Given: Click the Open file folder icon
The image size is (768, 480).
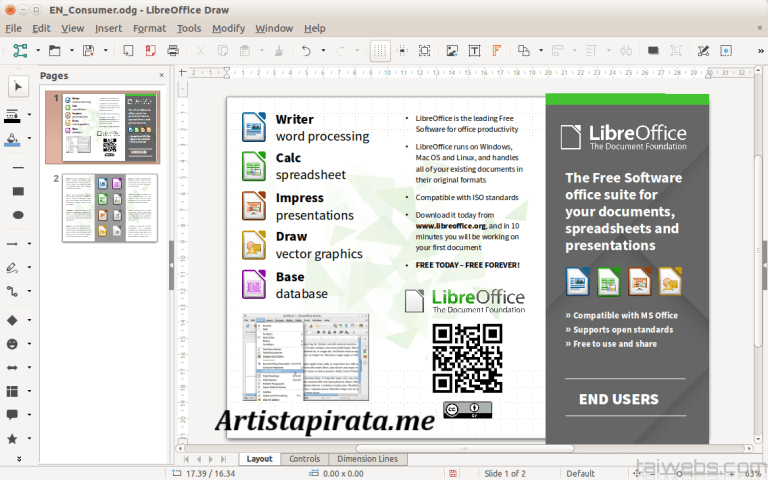Looking at the screenshot, I should pos(54,50).
